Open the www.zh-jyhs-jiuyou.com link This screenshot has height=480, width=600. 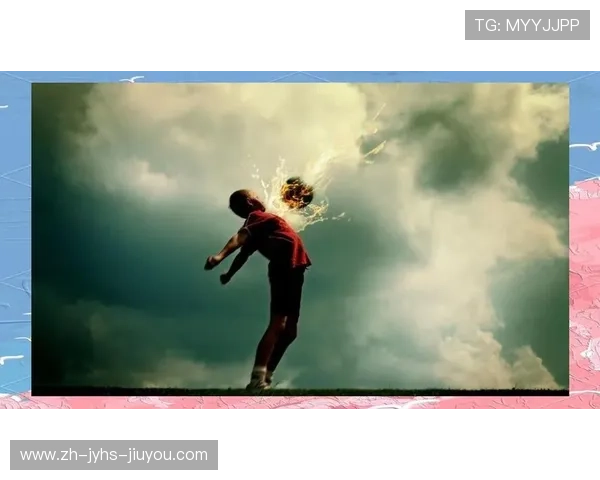pyautogui.click(x=115, y=455)
